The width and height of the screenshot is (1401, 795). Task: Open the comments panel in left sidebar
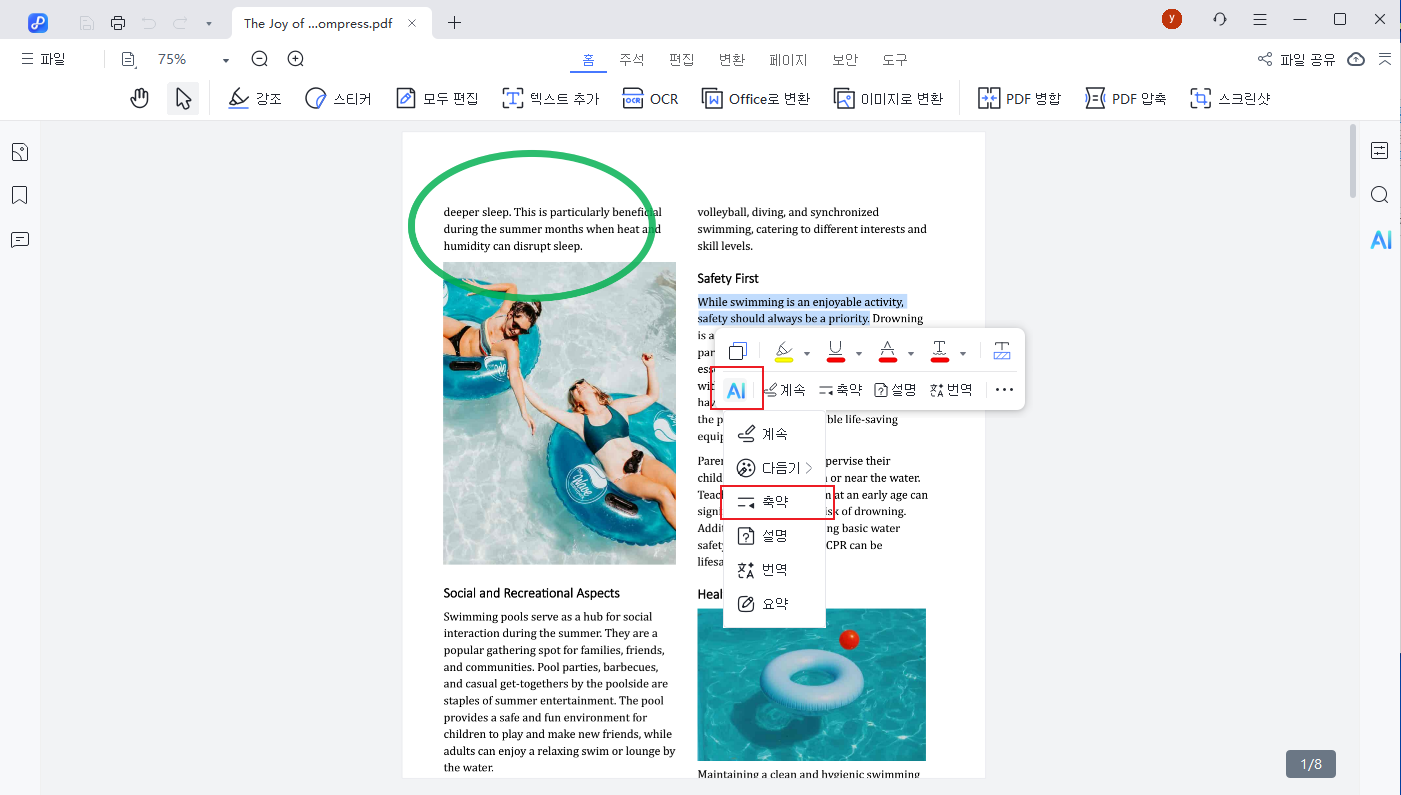coord(20,240)
